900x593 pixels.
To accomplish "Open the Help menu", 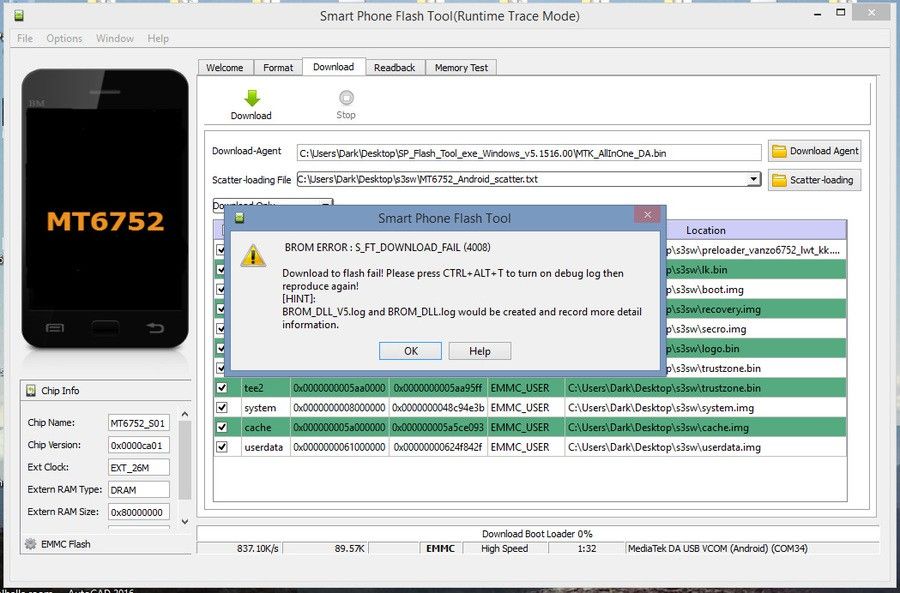I will coord(158,38).
